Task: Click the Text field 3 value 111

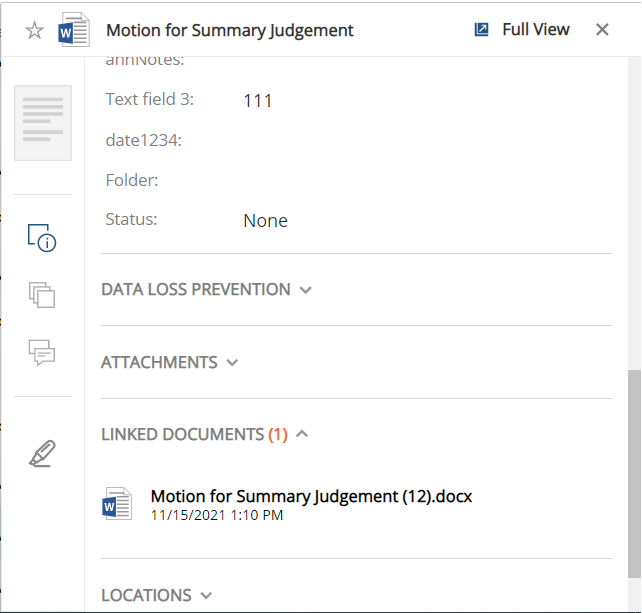Action: pos(258,101)
